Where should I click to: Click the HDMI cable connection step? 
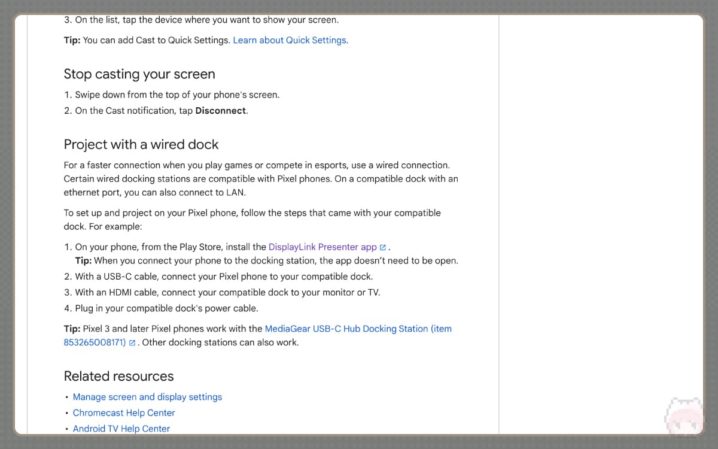pos(227,292)
